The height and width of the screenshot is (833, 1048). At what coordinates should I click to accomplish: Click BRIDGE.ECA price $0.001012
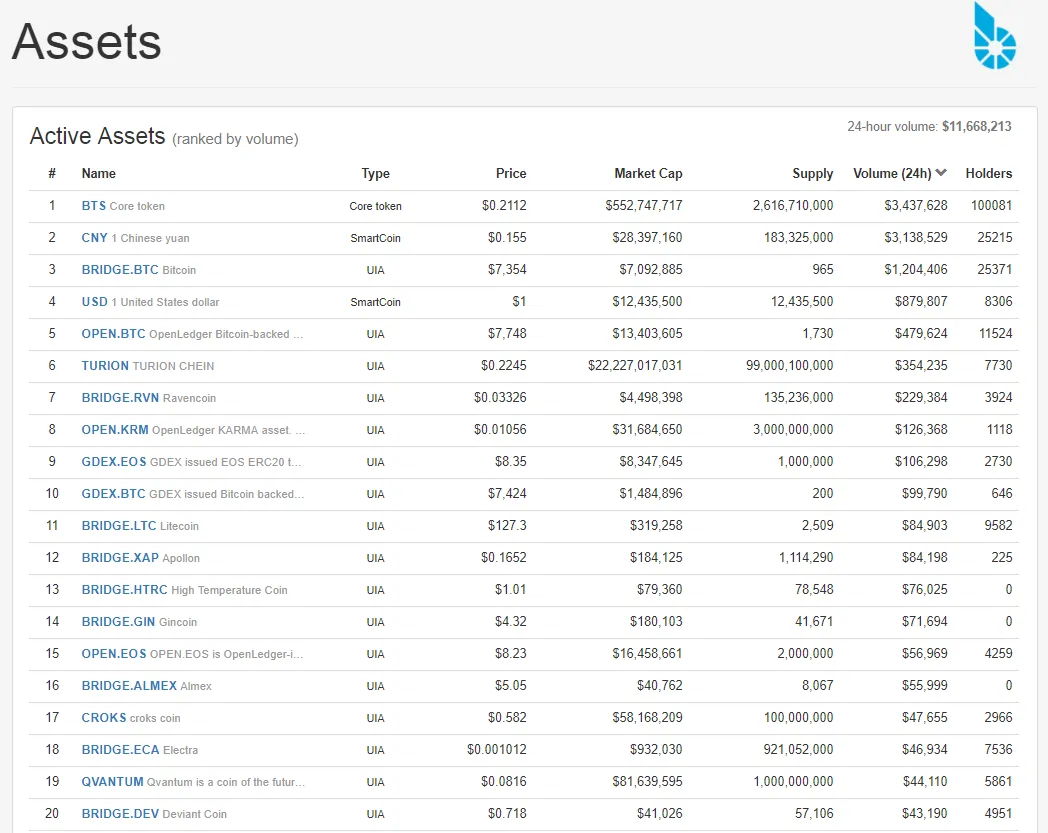coord(497,750)
